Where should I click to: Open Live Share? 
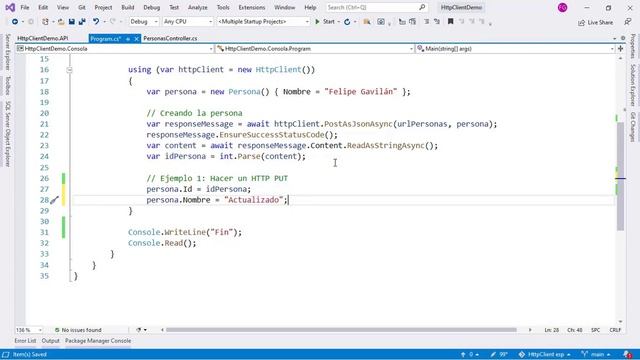point(595,22)
